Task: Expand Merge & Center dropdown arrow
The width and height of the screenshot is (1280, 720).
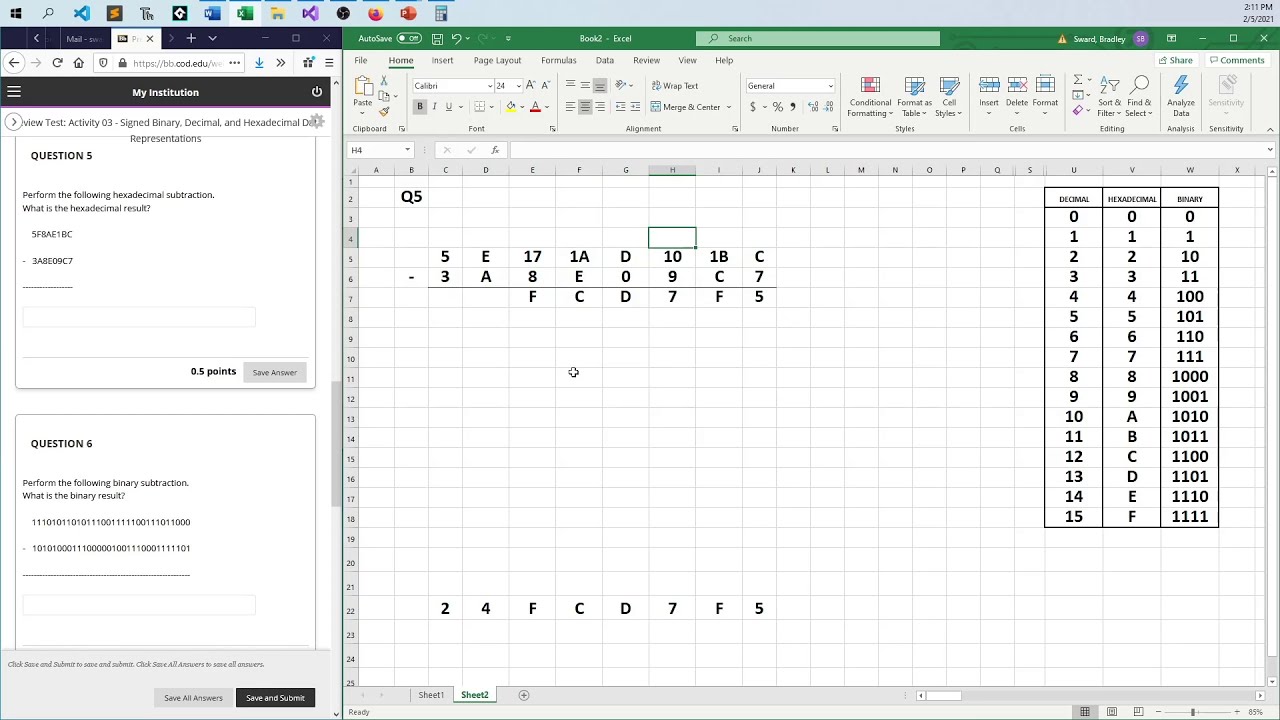Action: [728, 107]
